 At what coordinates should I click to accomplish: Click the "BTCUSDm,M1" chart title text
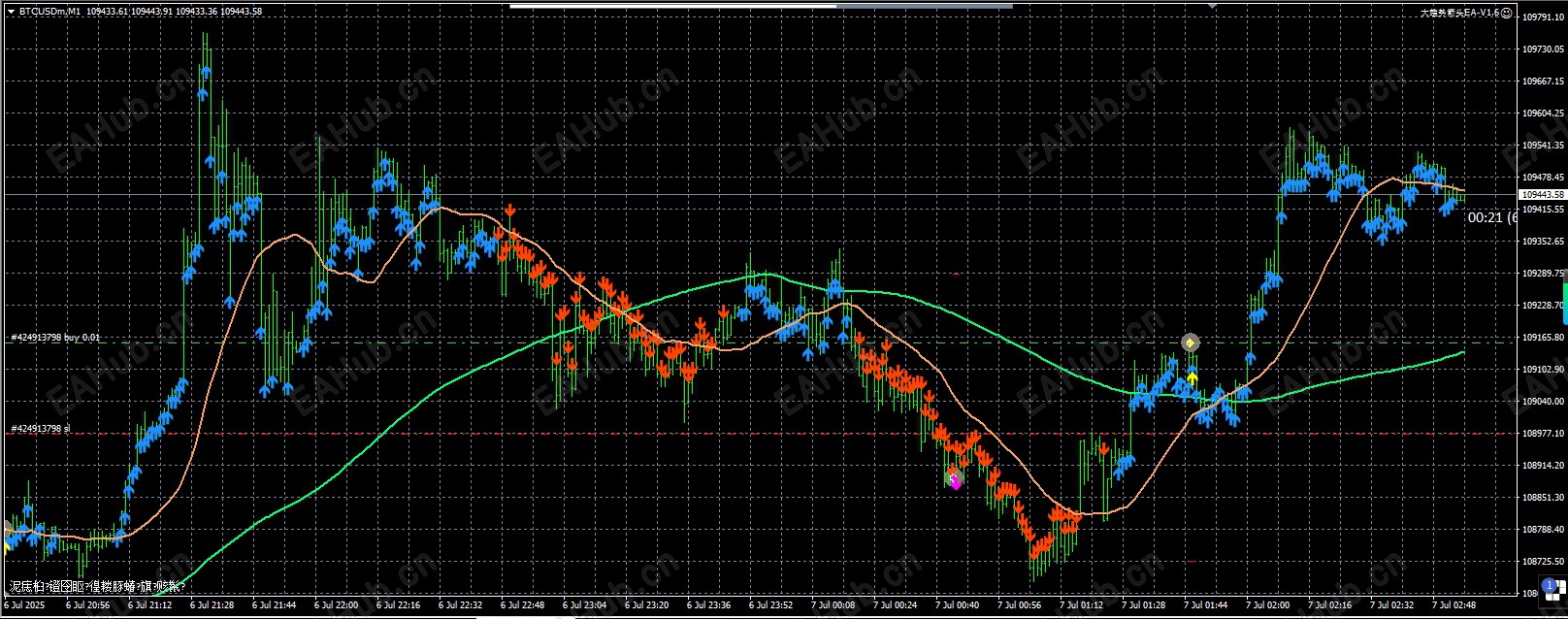[49, 12]
